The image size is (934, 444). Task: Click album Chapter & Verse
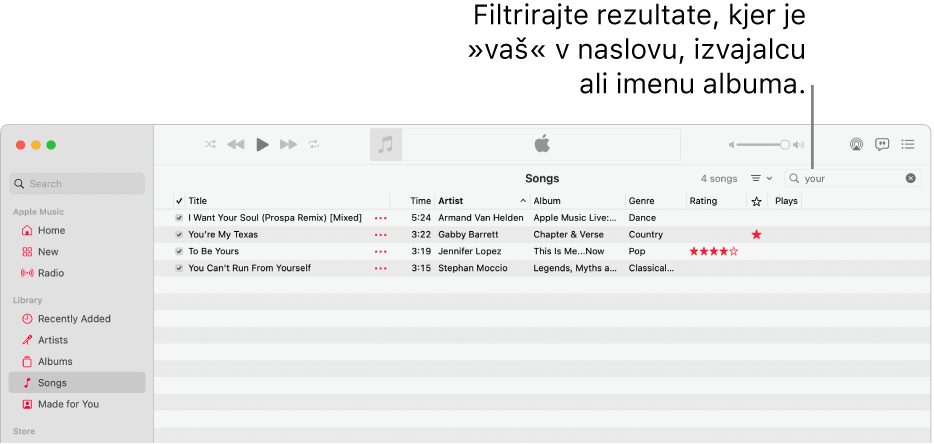(x=568, y=235)
